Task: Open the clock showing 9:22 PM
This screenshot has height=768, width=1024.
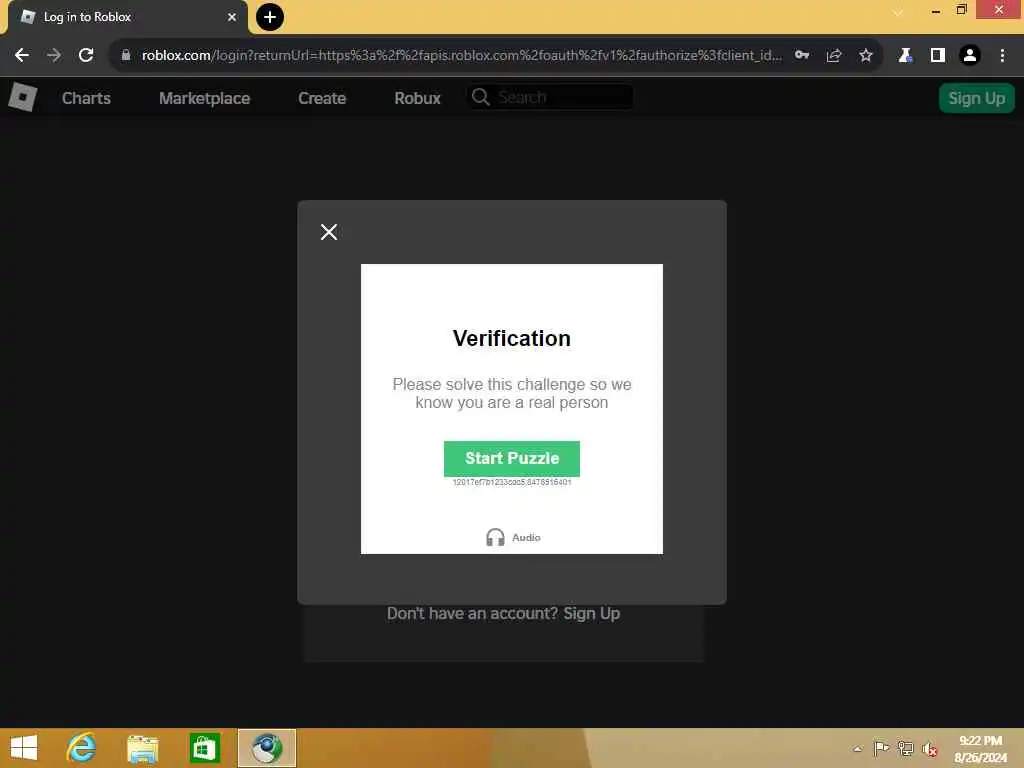Action: 980,749
